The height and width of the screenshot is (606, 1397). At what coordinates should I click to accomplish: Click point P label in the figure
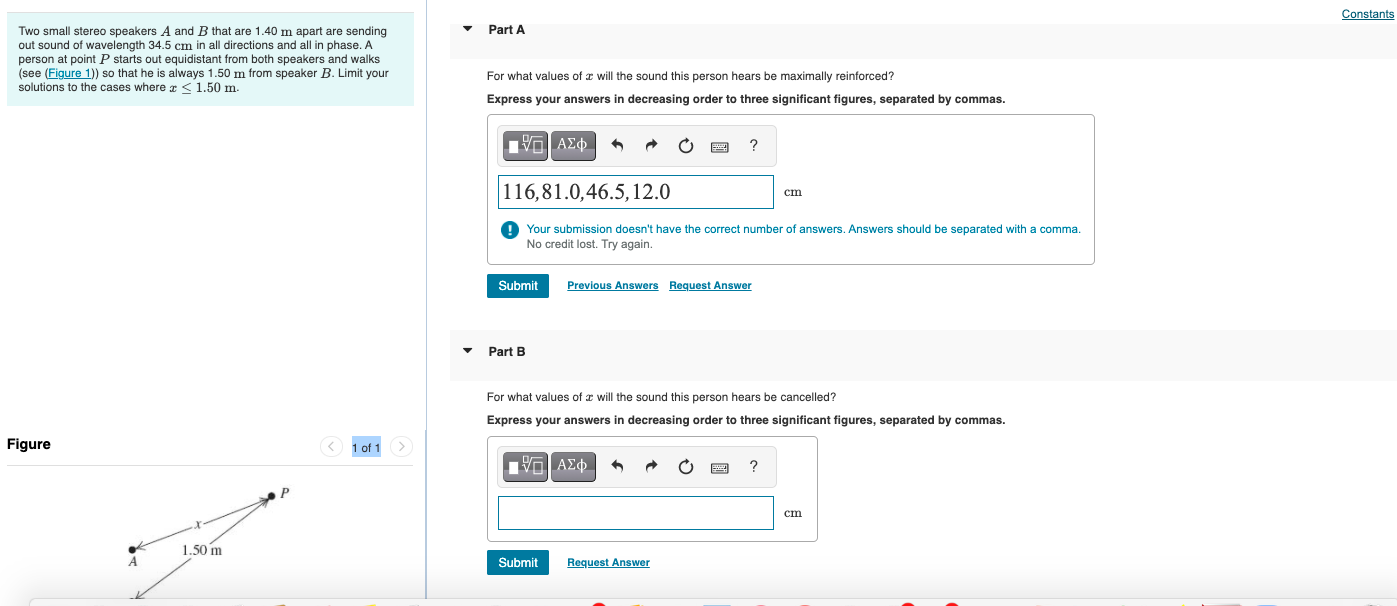click(284, 493)
